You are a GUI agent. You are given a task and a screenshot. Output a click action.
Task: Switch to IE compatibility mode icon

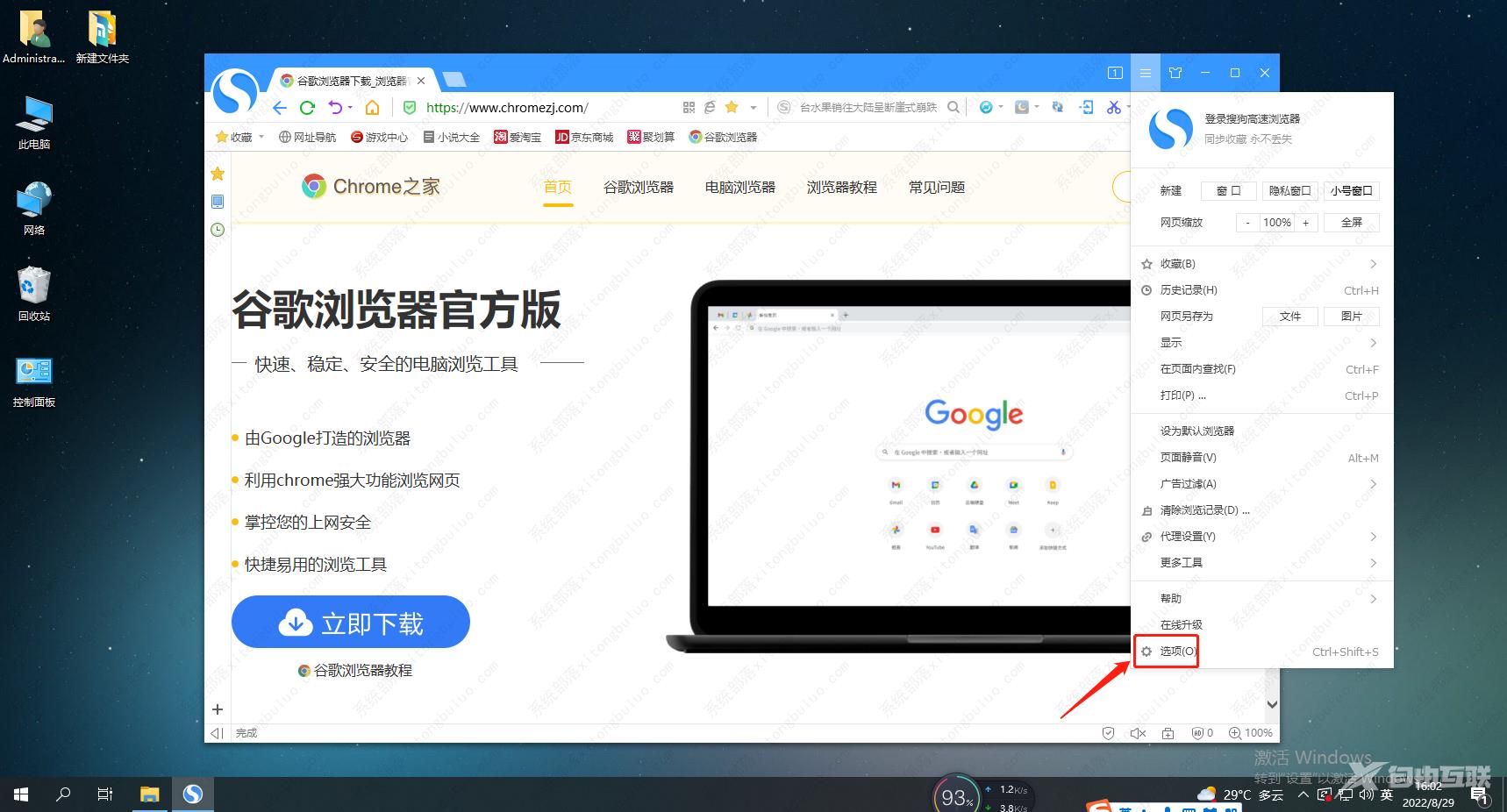coord(710,107)
